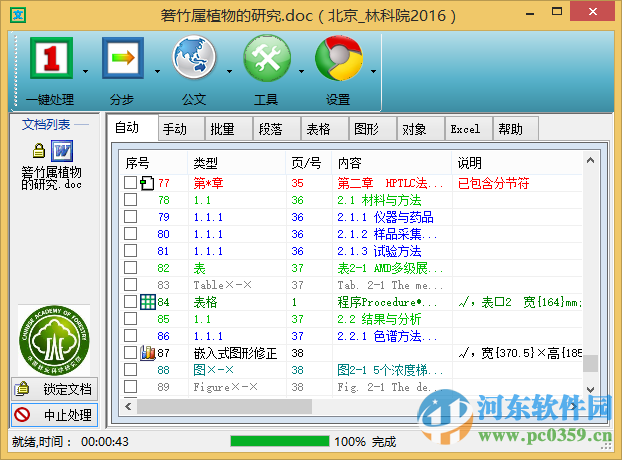Click the table grid icon on row 84
This screenshot has width=622, height=460.
pyautogui.click(x=148, y=302)
